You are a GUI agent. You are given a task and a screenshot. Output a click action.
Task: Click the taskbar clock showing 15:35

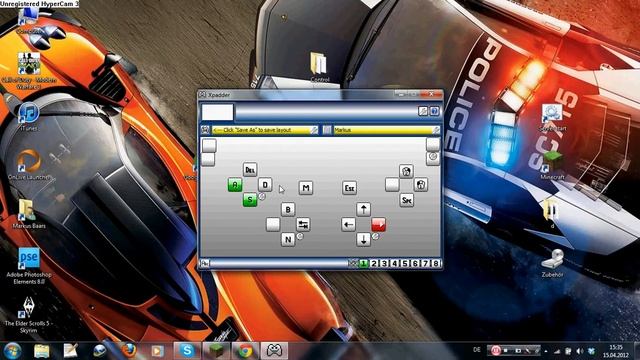(616, 351)
